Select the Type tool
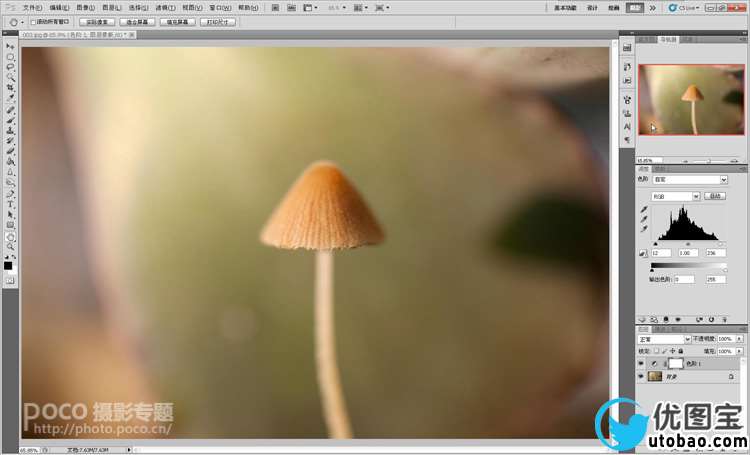 click(10, 204)
